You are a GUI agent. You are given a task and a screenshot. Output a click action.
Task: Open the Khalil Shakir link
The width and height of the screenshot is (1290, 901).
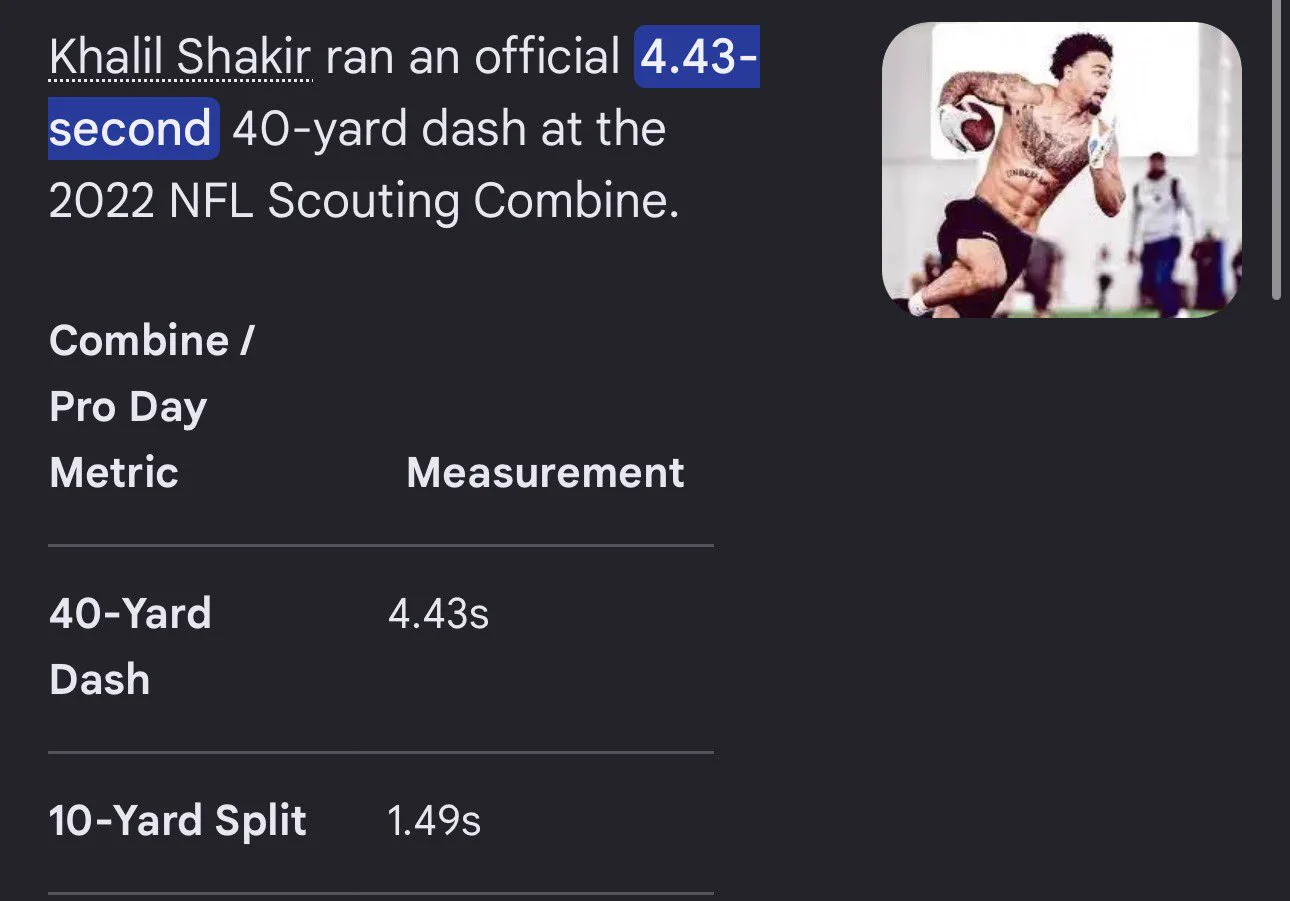point(180,58)
